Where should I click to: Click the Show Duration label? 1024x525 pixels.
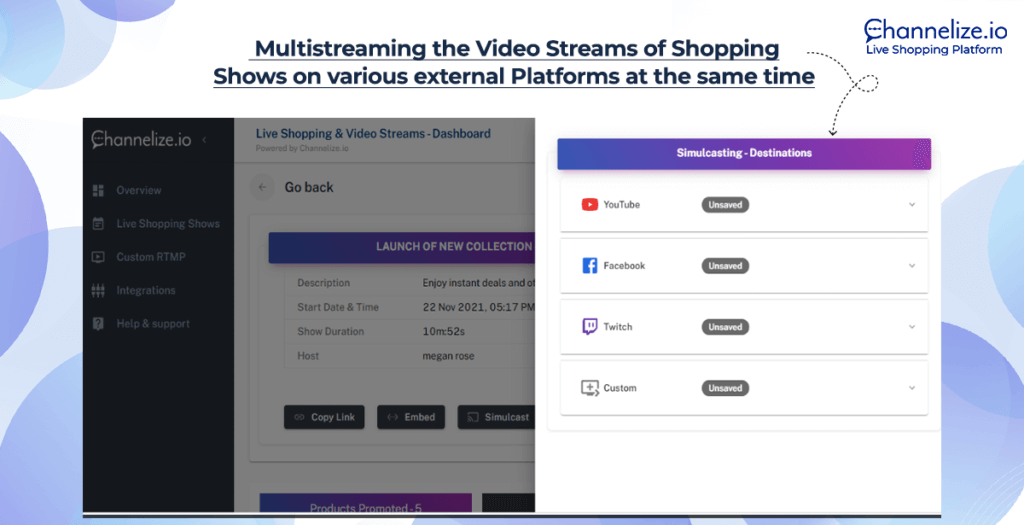330,331
